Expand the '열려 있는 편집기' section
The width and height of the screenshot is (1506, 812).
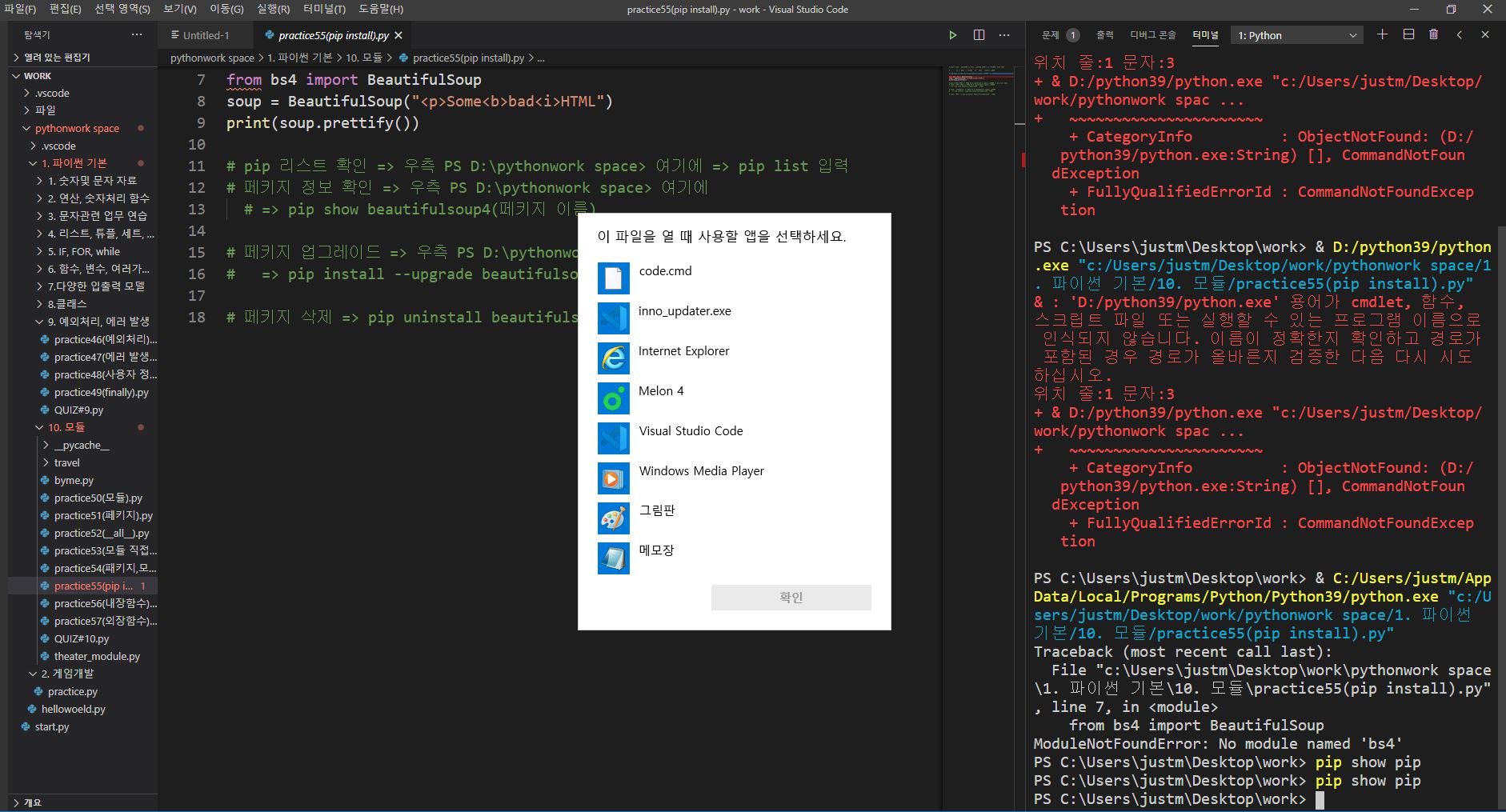click(56, 58)
